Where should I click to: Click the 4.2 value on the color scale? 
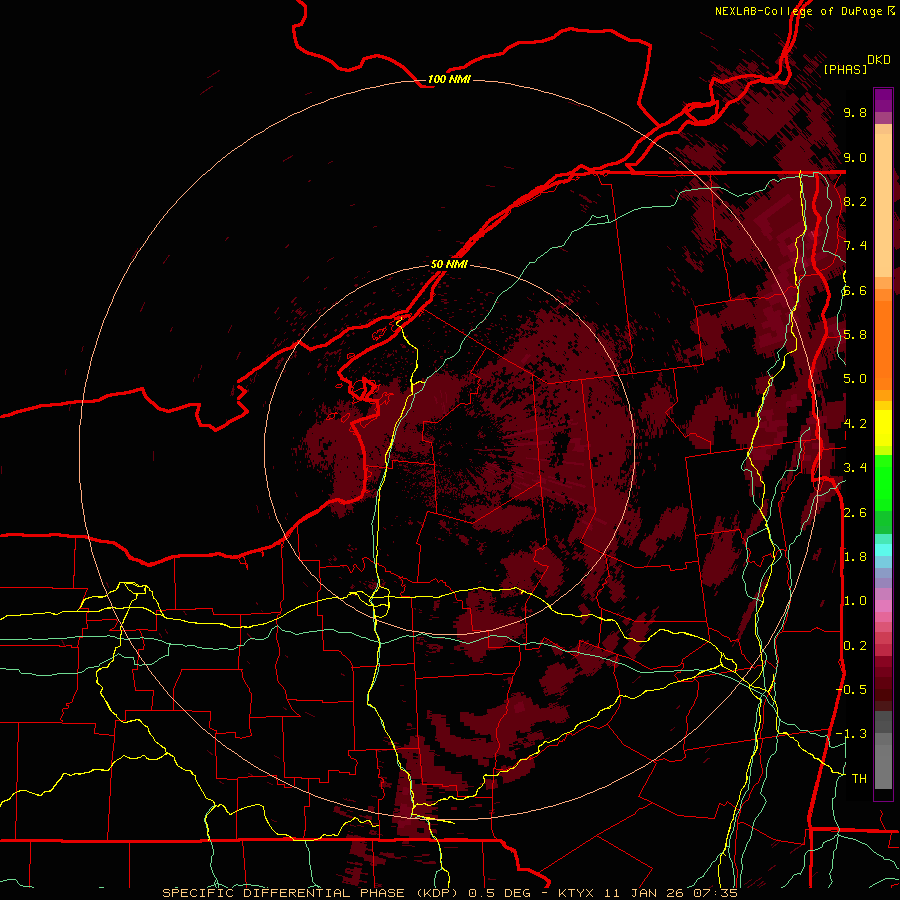pyautogui.click(x=855, y=424)
